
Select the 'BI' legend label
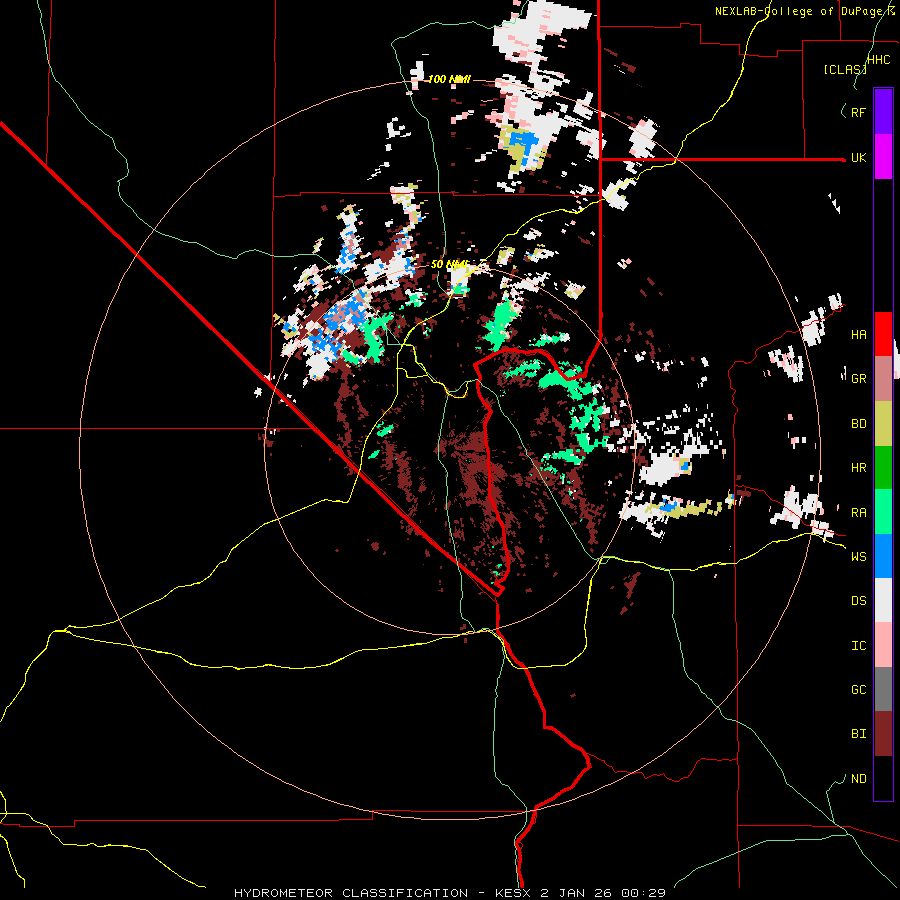858,734
